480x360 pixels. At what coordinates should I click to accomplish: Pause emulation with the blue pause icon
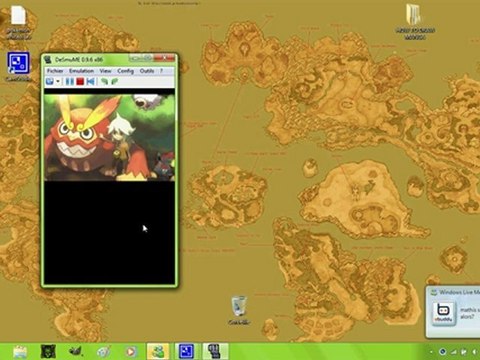(70, 81)
